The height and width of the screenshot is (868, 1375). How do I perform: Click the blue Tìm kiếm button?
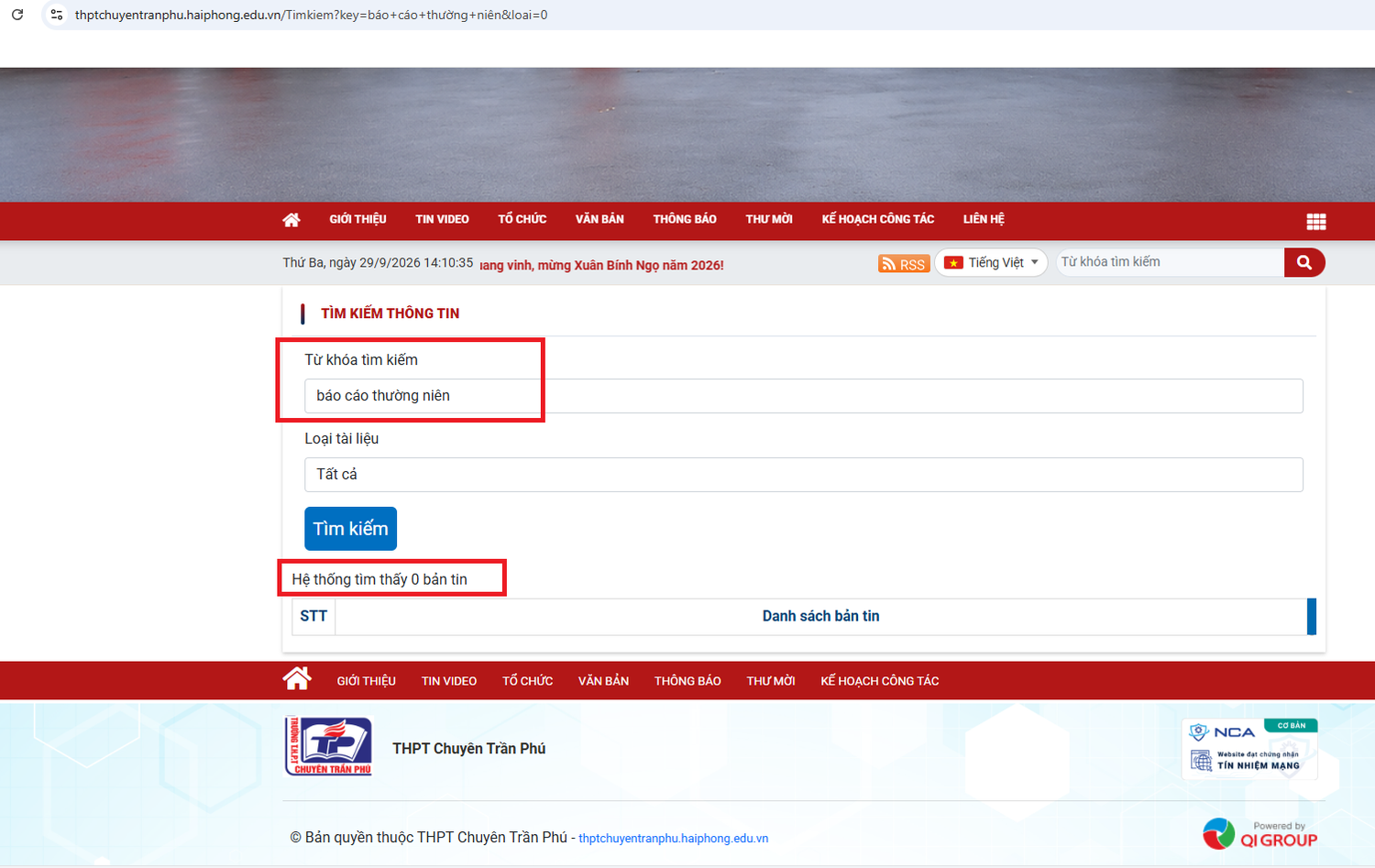(350, 529)
